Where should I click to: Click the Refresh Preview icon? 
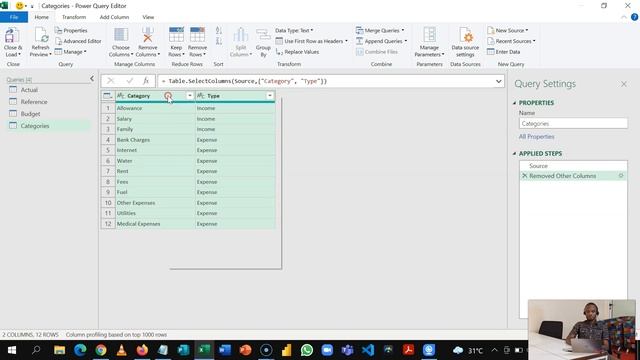click(41, 36)
